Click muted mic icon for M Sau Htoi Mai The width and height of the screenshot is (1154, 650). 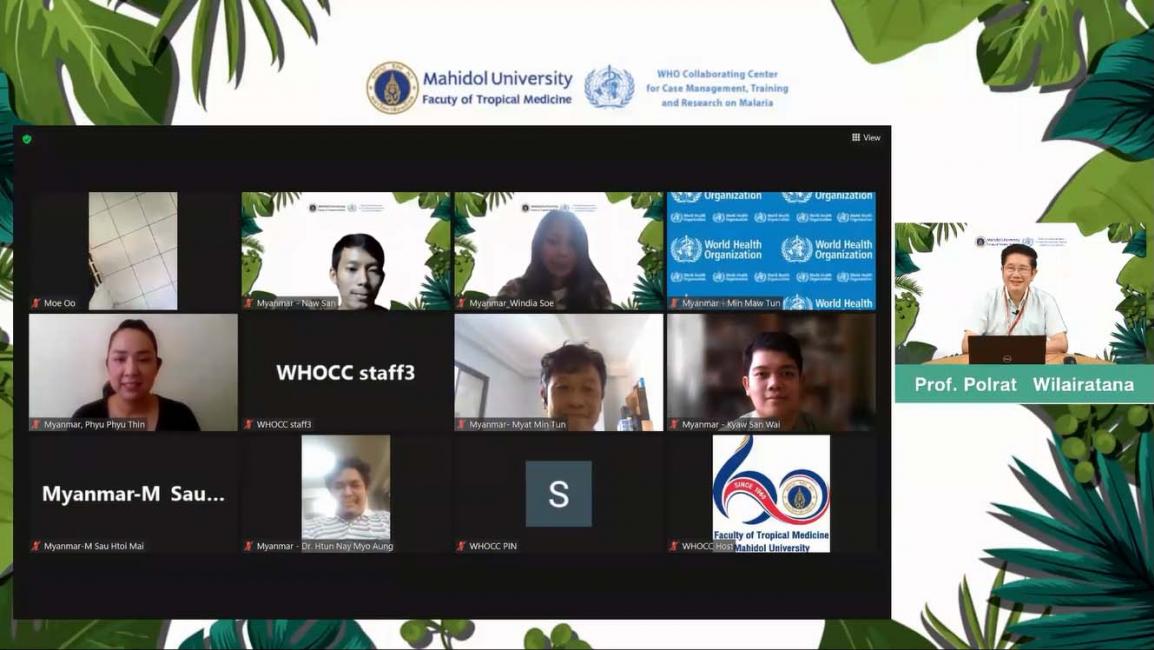[35, 545]
